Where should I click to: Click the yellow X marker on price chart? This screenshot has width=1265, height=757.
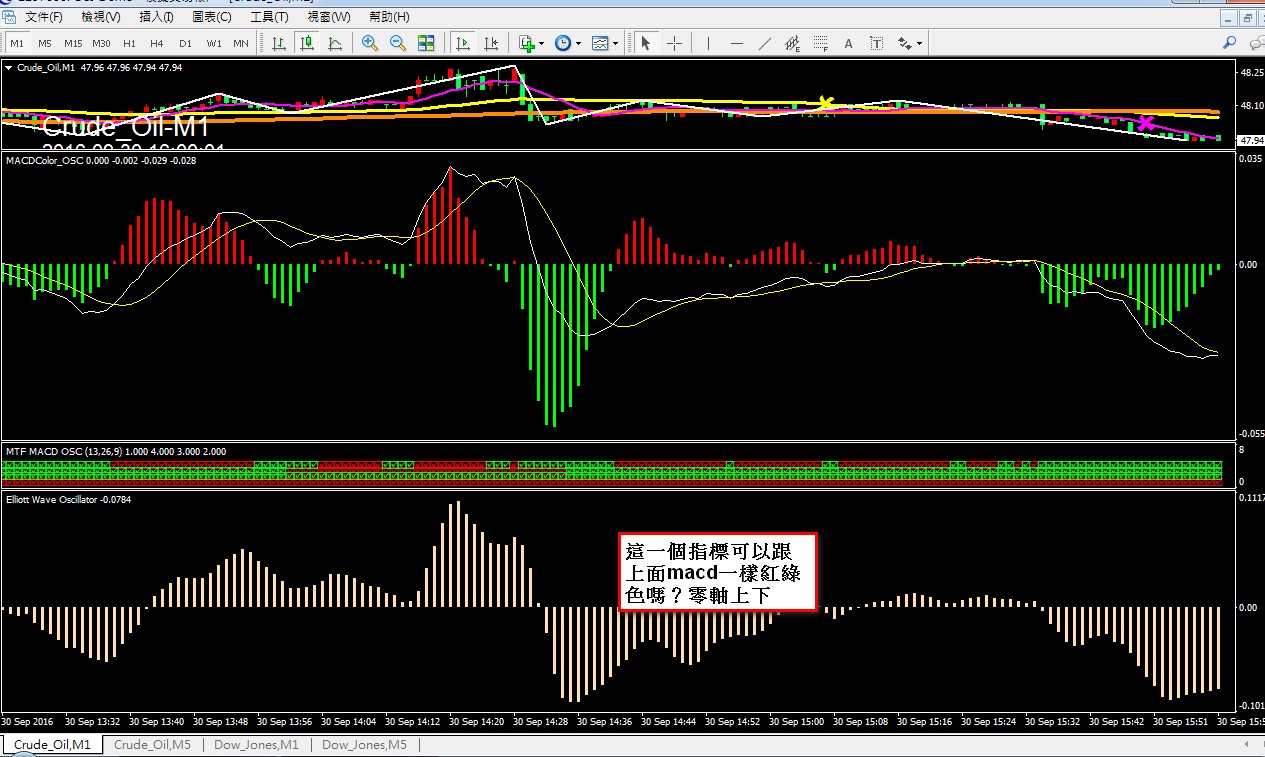click(826, 103)
